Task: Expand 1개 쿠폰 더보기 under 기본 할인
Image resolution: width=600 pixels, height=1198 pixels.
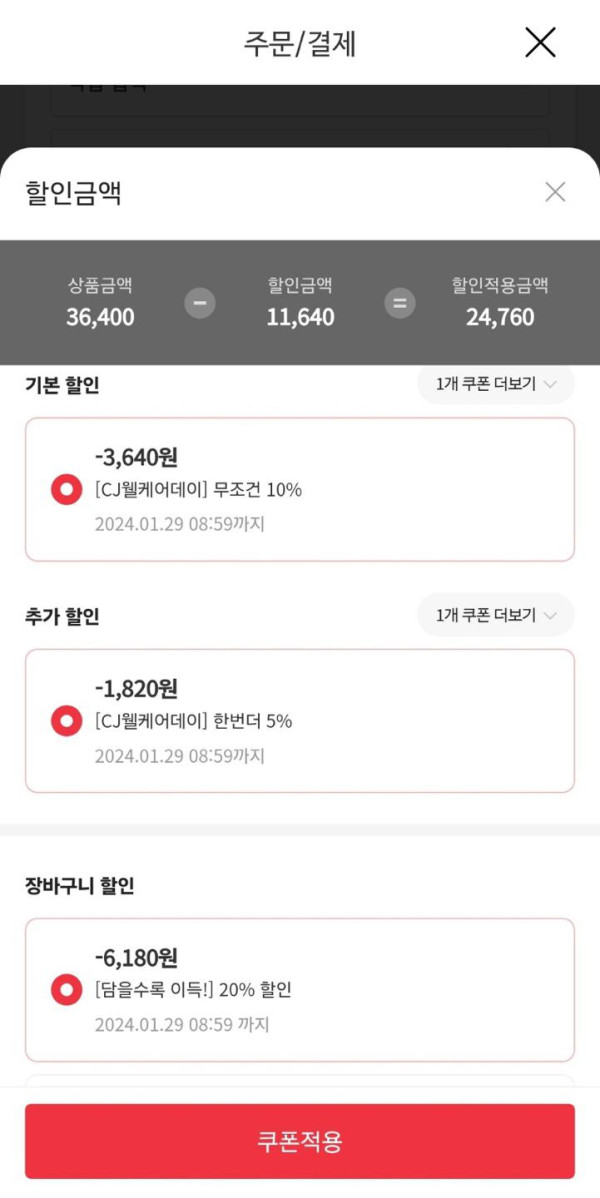Action: pos(495,385)
